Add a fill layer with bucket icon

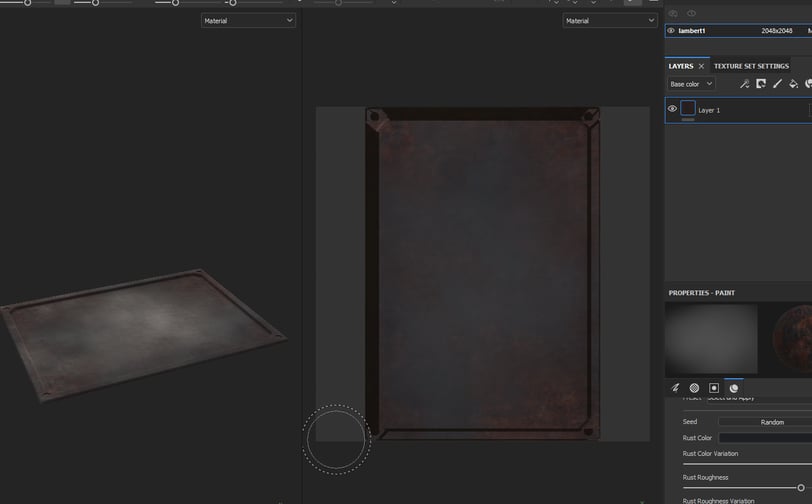793,84
